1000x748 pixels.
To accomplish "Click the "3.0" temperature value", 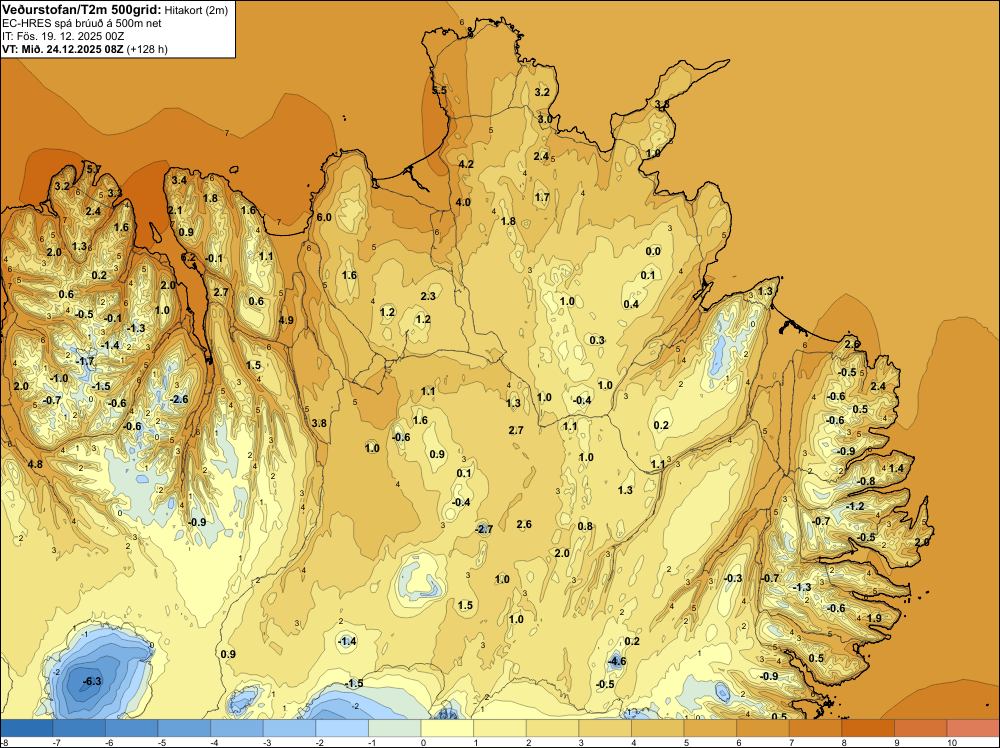I will 545,119.
